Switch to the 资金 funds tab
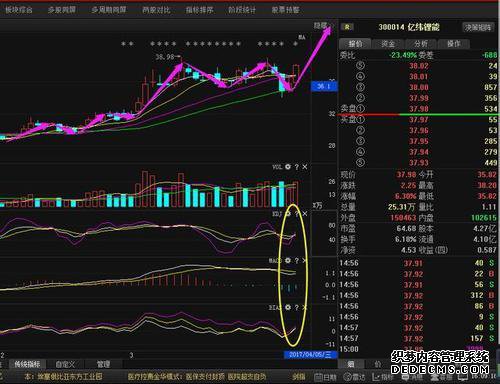500x384 pixels. coord(388,44)
